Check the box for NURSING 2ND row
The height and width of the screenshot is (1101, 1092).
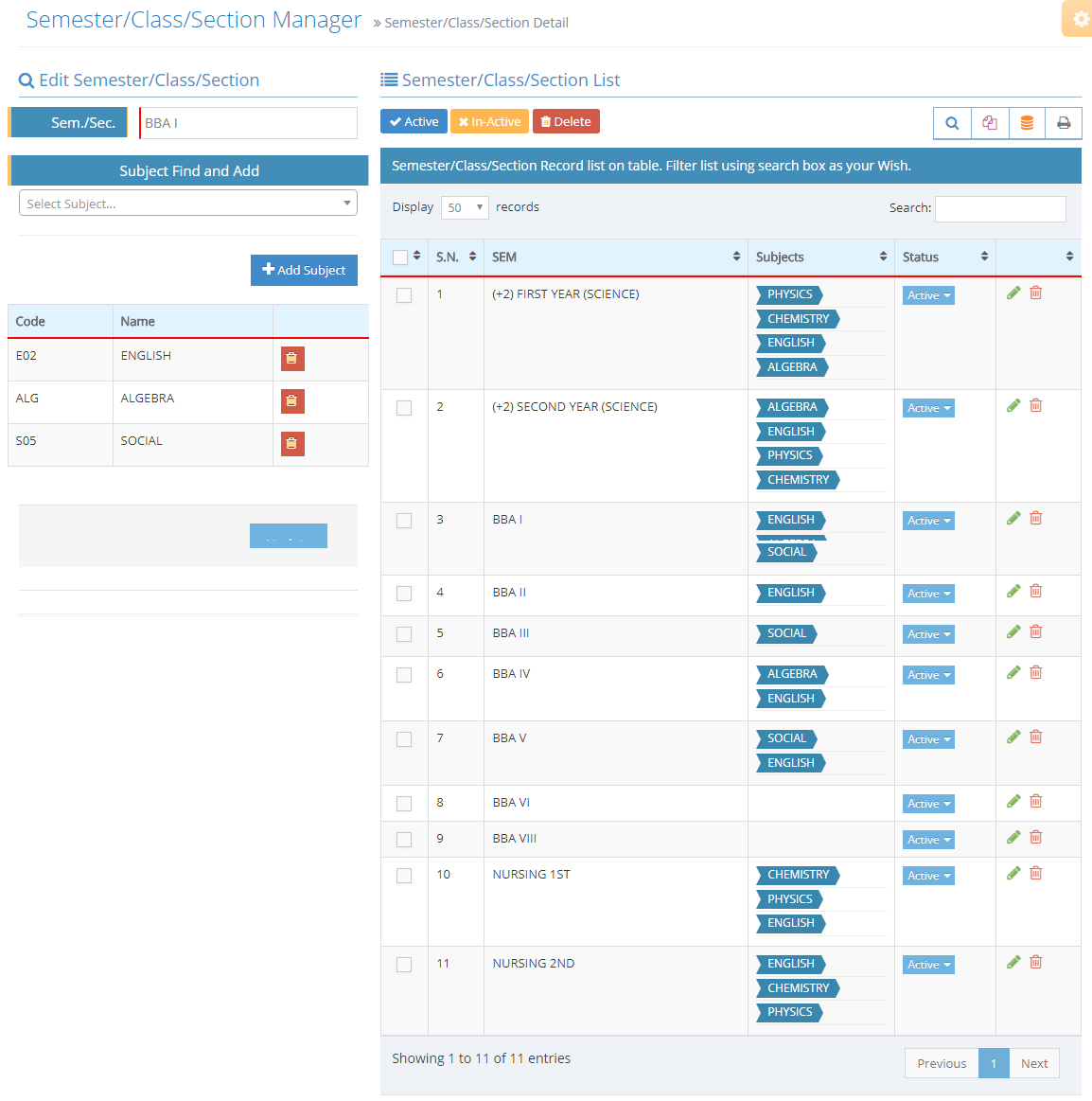[404, 965]
